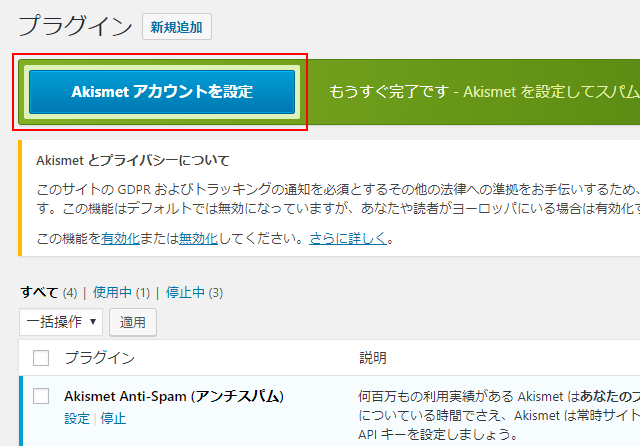Open the 有効化 link in privacy notice
The width and height of the screenshot is (640, 446).
click(x=120, y=238)
